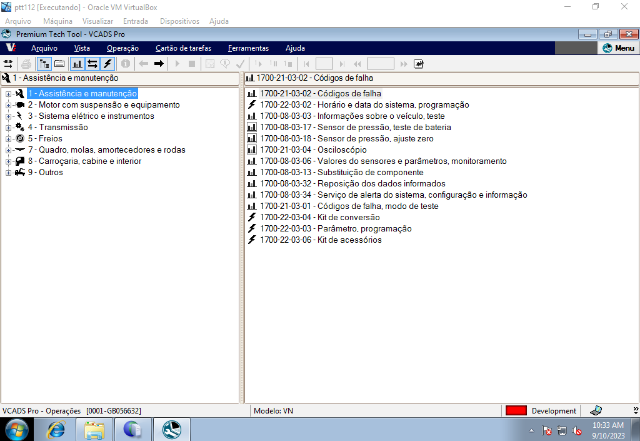
Task: Click the information icon in toolbar
Action: (126, 64)
